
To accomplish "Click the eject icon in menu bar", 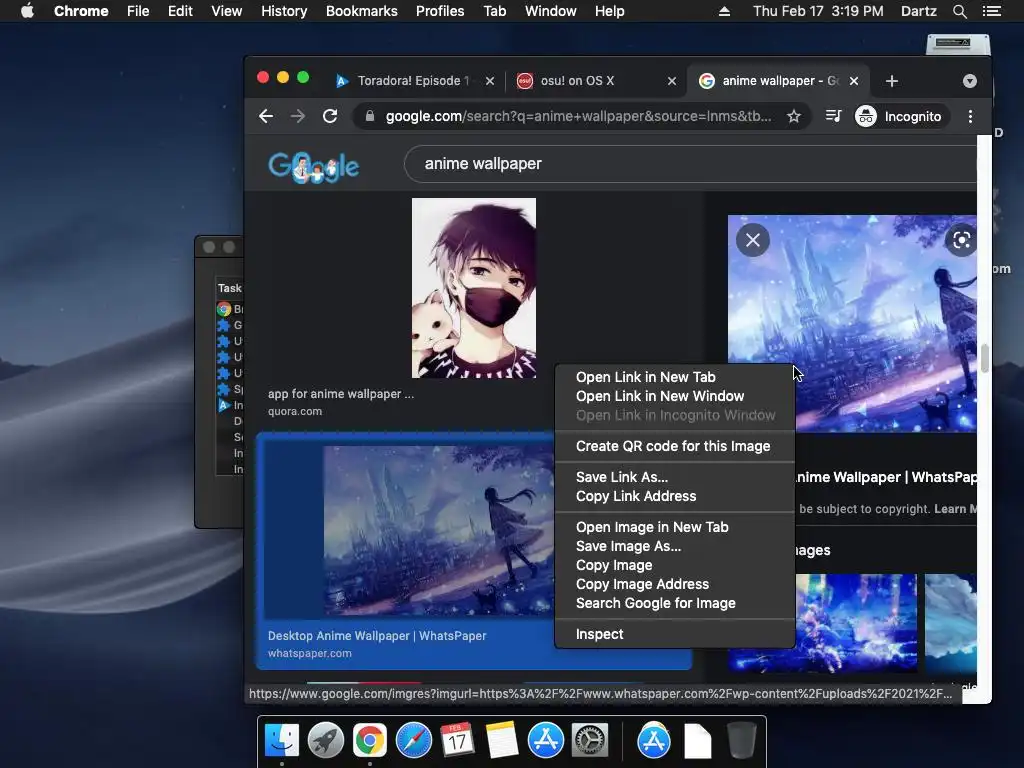I will 724,11.
